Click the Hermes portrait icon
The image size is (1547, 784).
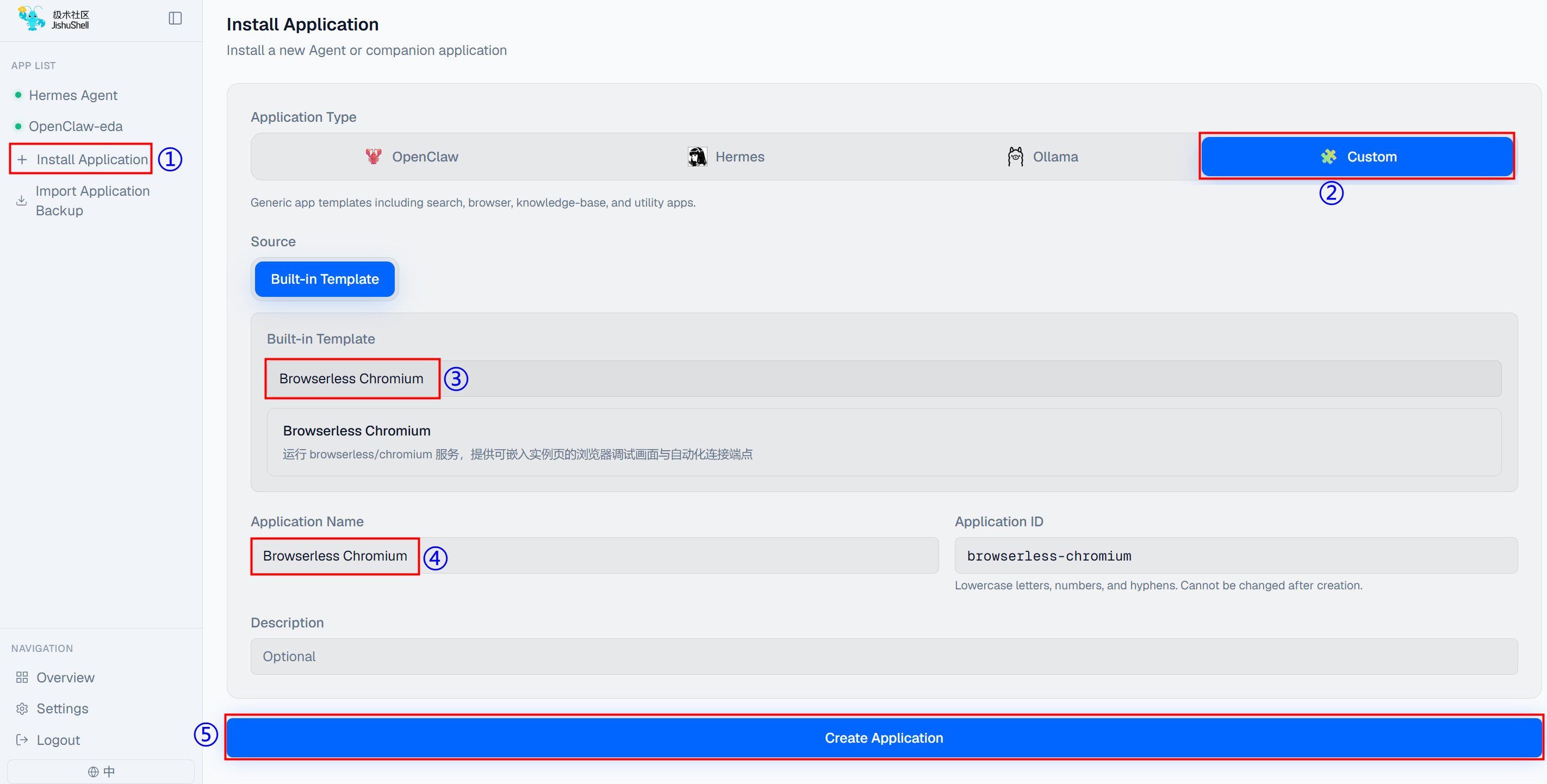point(697,157)
